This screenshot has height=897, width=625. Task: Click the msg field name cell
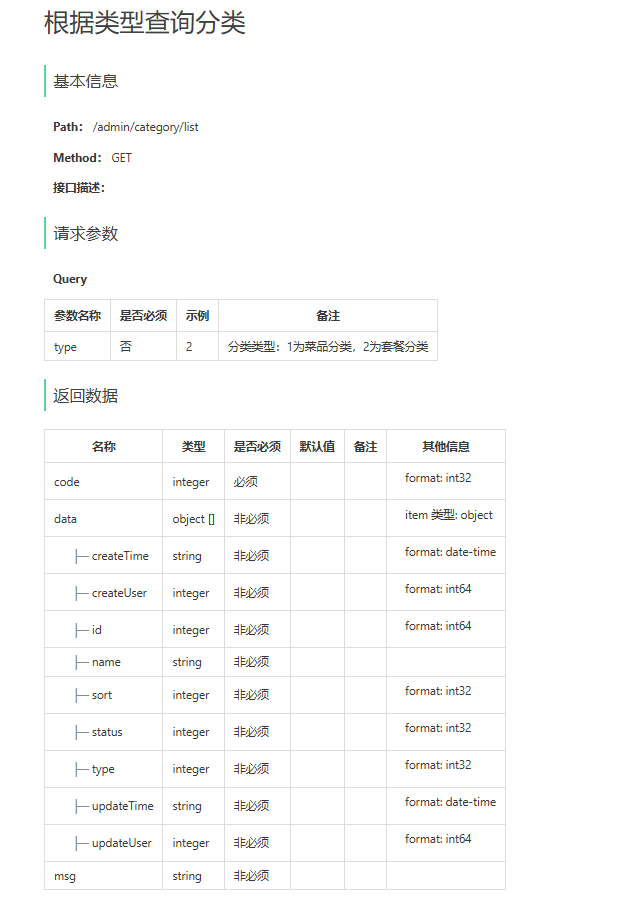(x=65, y=875)
